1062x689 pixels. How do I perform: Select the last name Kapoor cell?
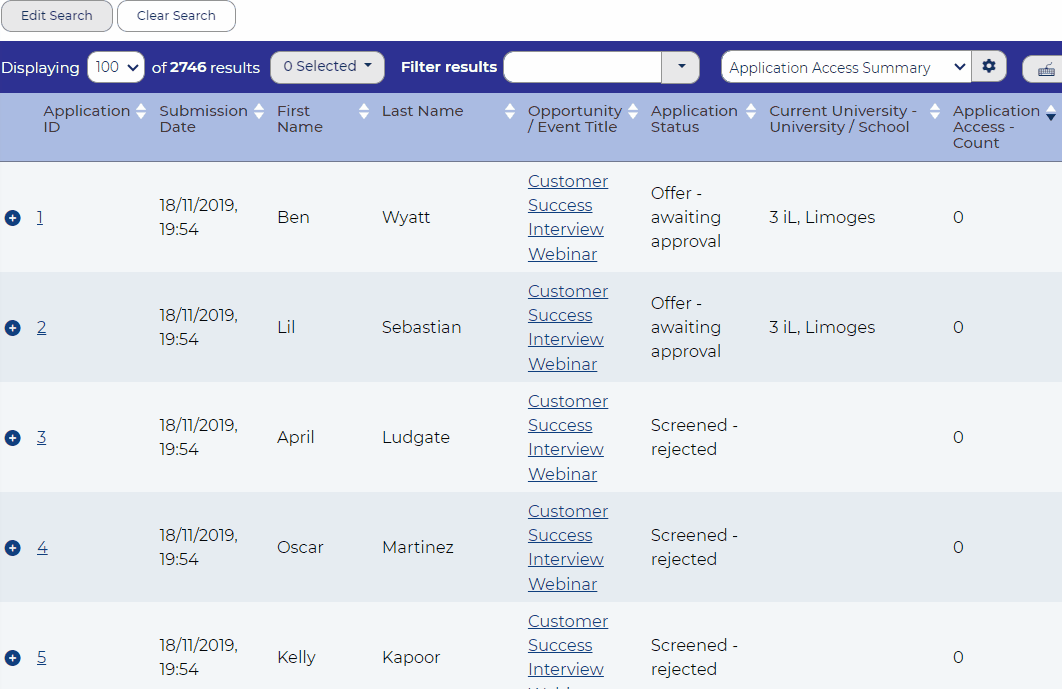411,657
